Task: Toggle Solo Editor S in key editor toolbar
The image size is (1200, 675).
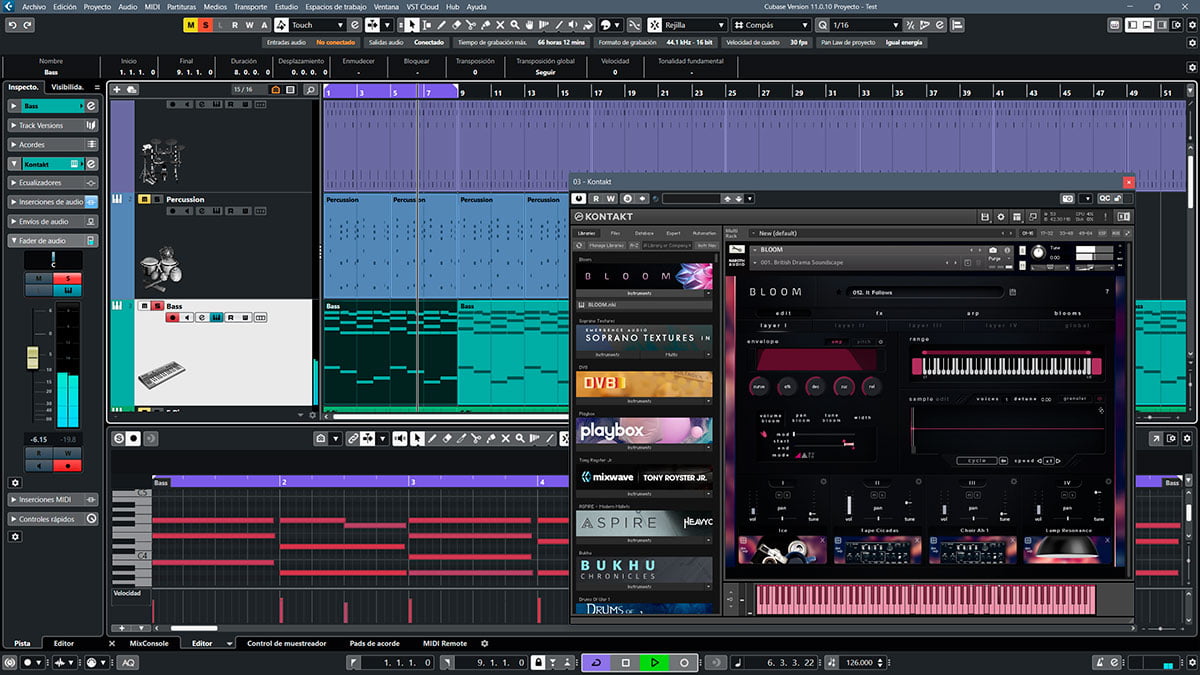Action: 118,438
